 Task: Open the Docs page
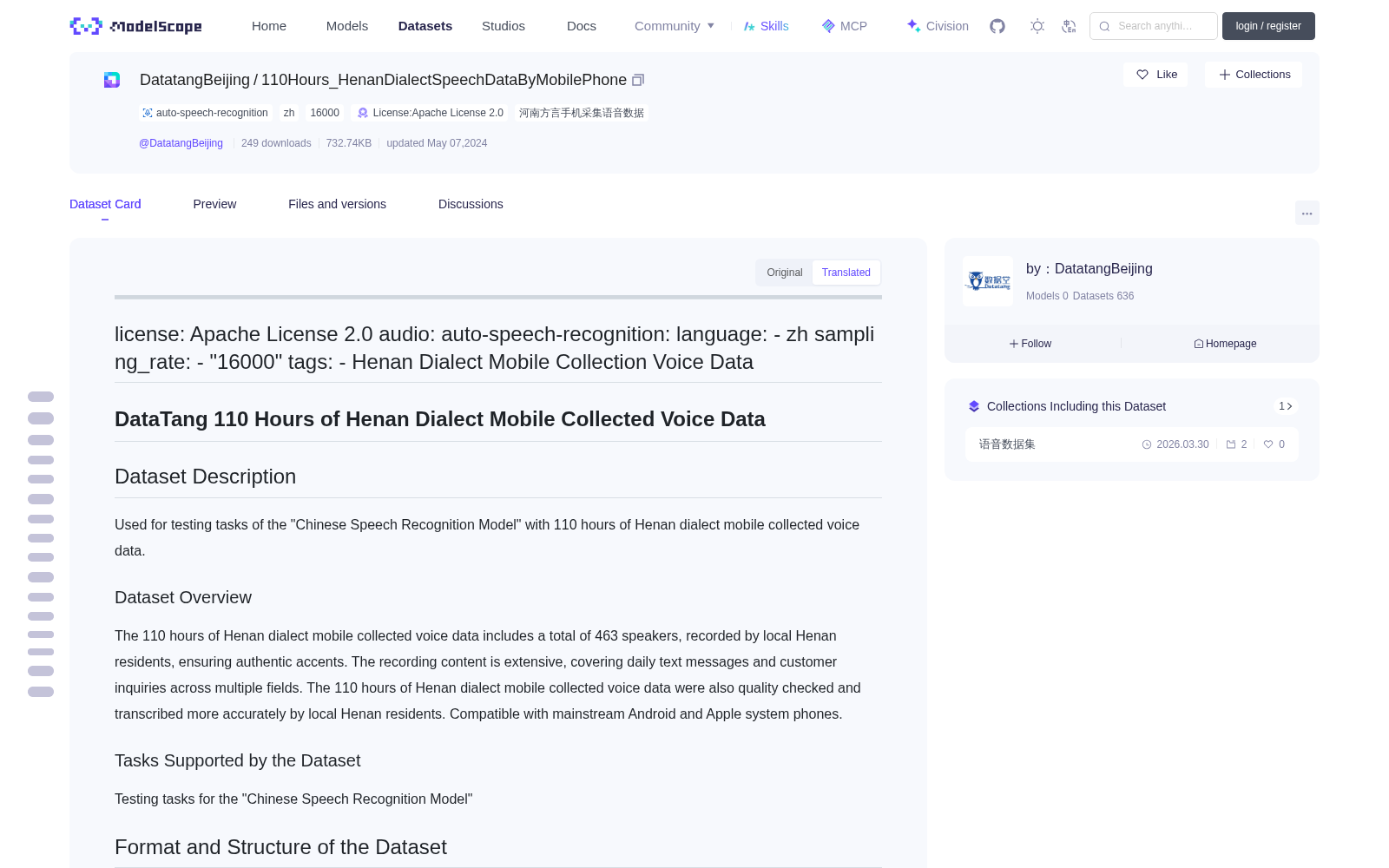click(x=582, y=26)
